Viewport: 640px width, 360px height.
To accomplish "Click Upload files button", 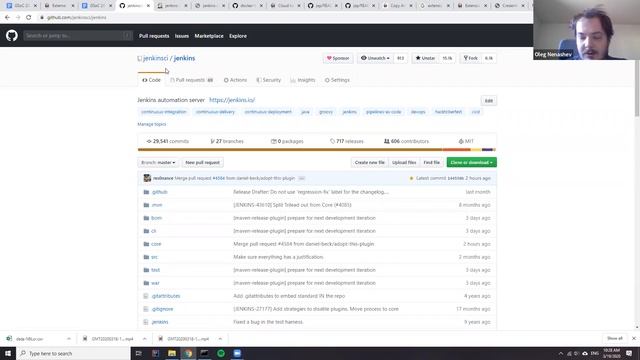I will (x=404, y=162).
